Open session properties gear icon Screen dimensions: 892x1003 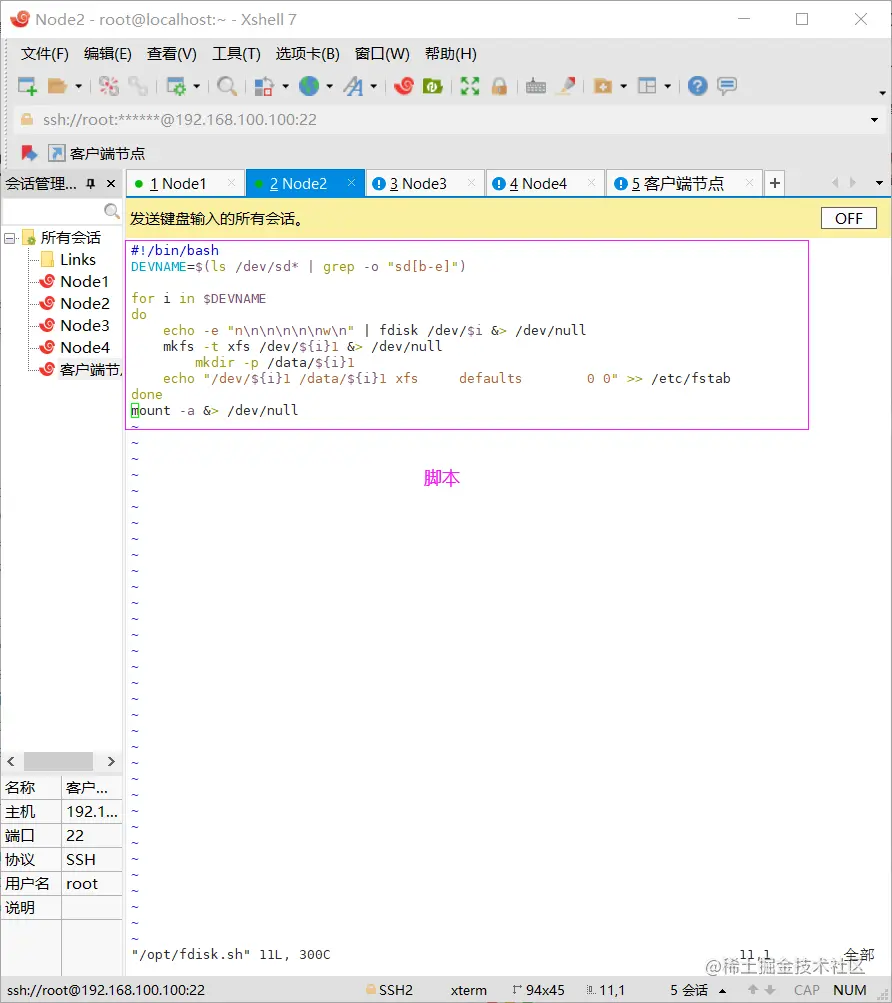tap(175, 86)
